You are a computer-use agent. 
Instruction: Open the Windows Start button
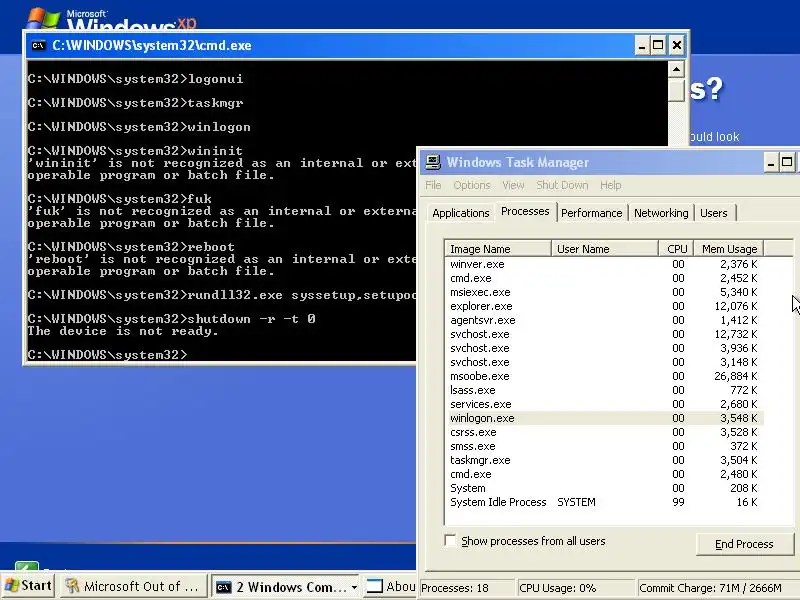28,586
